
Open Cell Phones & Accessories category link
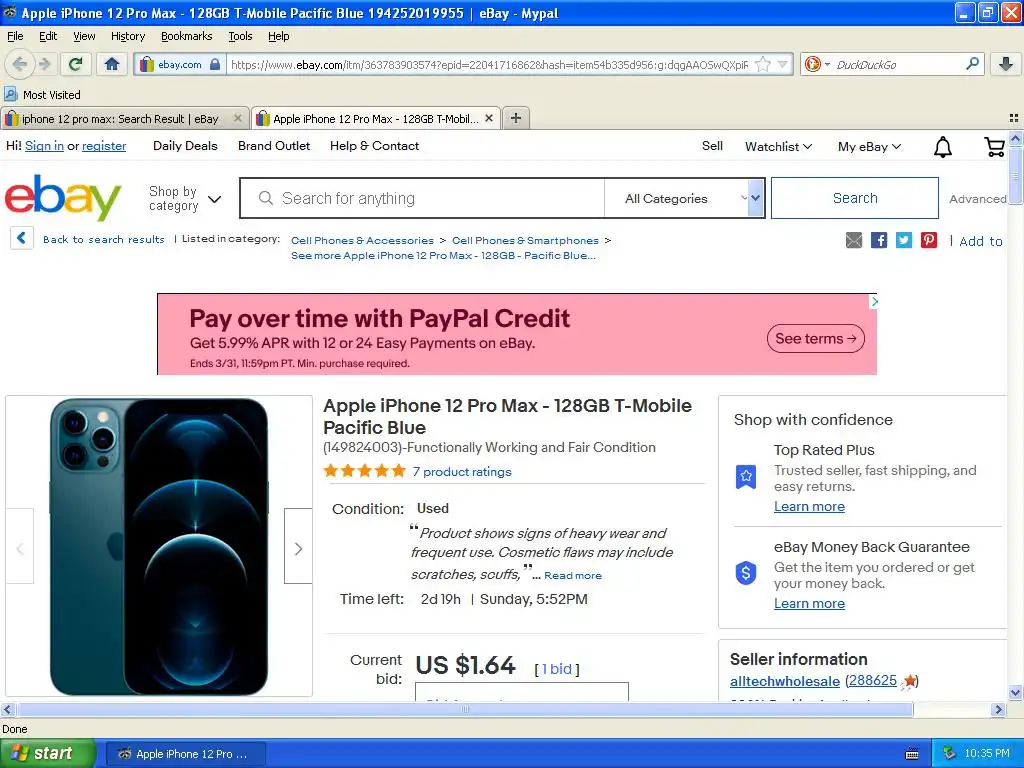click(x=362, y=240)
